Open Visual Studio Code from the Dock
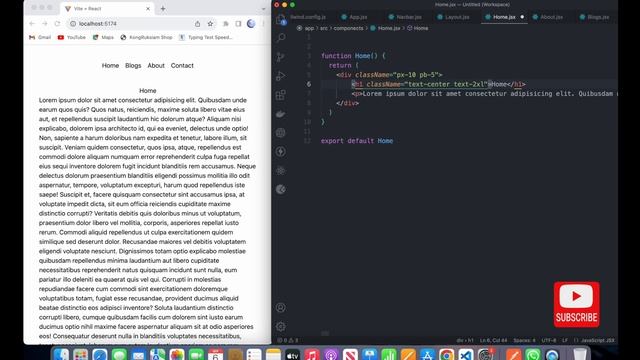Image resolution: width=640 pixels, height=360 pixels. (x=466, y=355)
